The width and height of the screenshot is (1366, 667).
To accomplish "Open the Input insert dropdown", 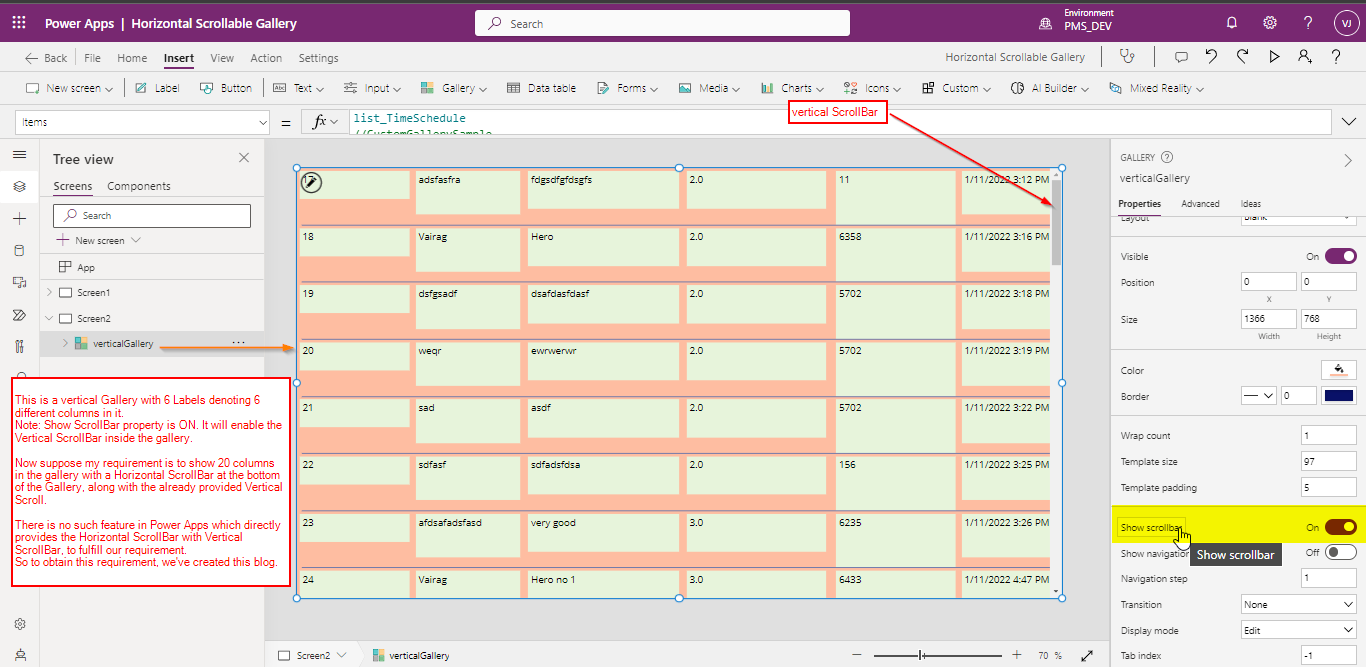I will click(372, 88).
